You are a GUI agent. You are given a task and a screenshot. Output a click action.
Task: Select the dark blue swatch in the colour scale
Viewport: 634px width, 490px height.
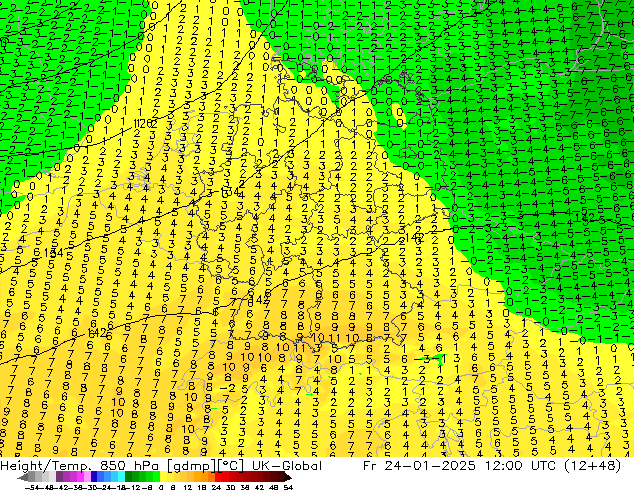coord(94,477)
